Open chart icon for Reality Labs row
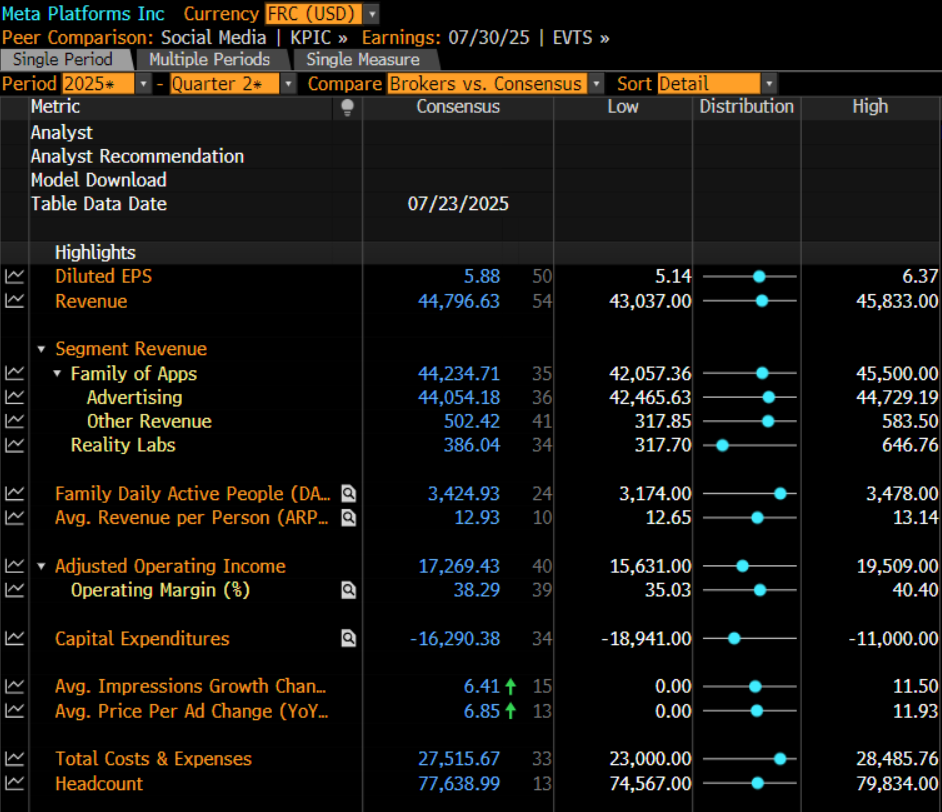Viewport: 942px width, 812px height. click(x=14, y=445)
